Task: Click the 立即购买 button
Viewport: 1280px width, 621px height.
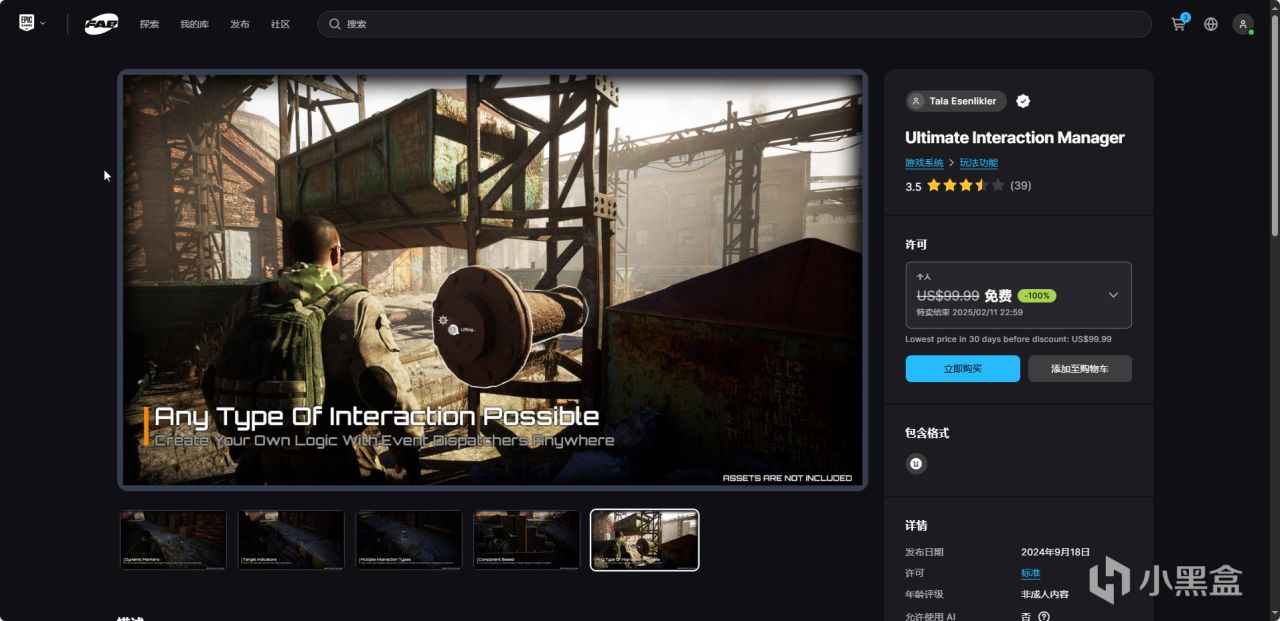Action: (962, 368)
